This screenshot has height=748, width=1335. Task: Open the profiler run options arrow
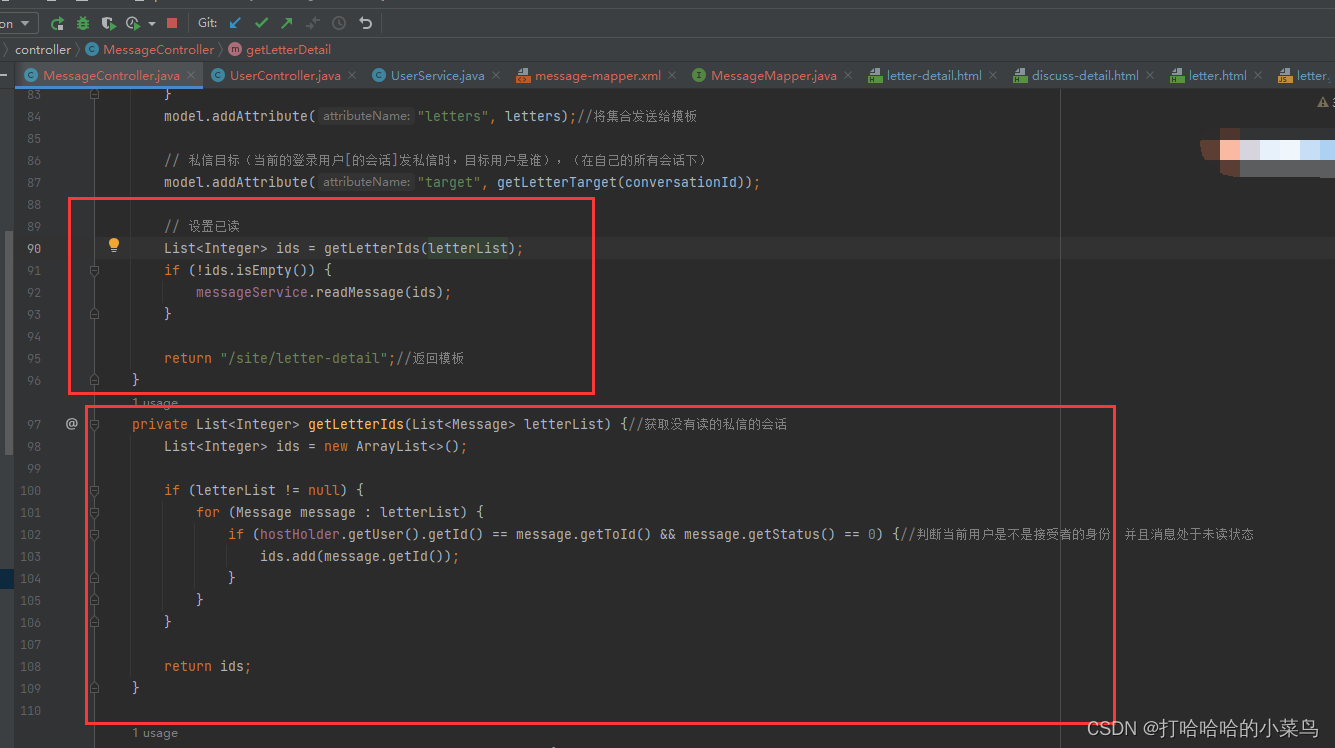pos(152,23)
